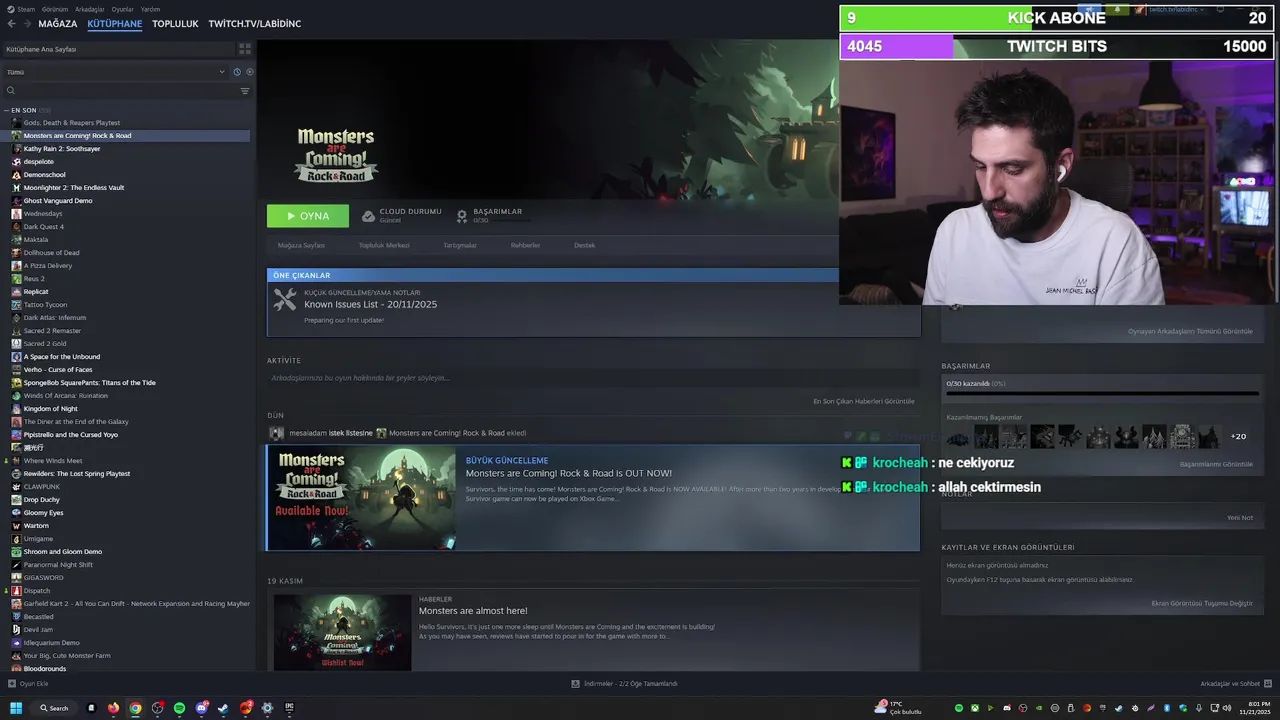Focus the library search field

[x=120, y=91]
